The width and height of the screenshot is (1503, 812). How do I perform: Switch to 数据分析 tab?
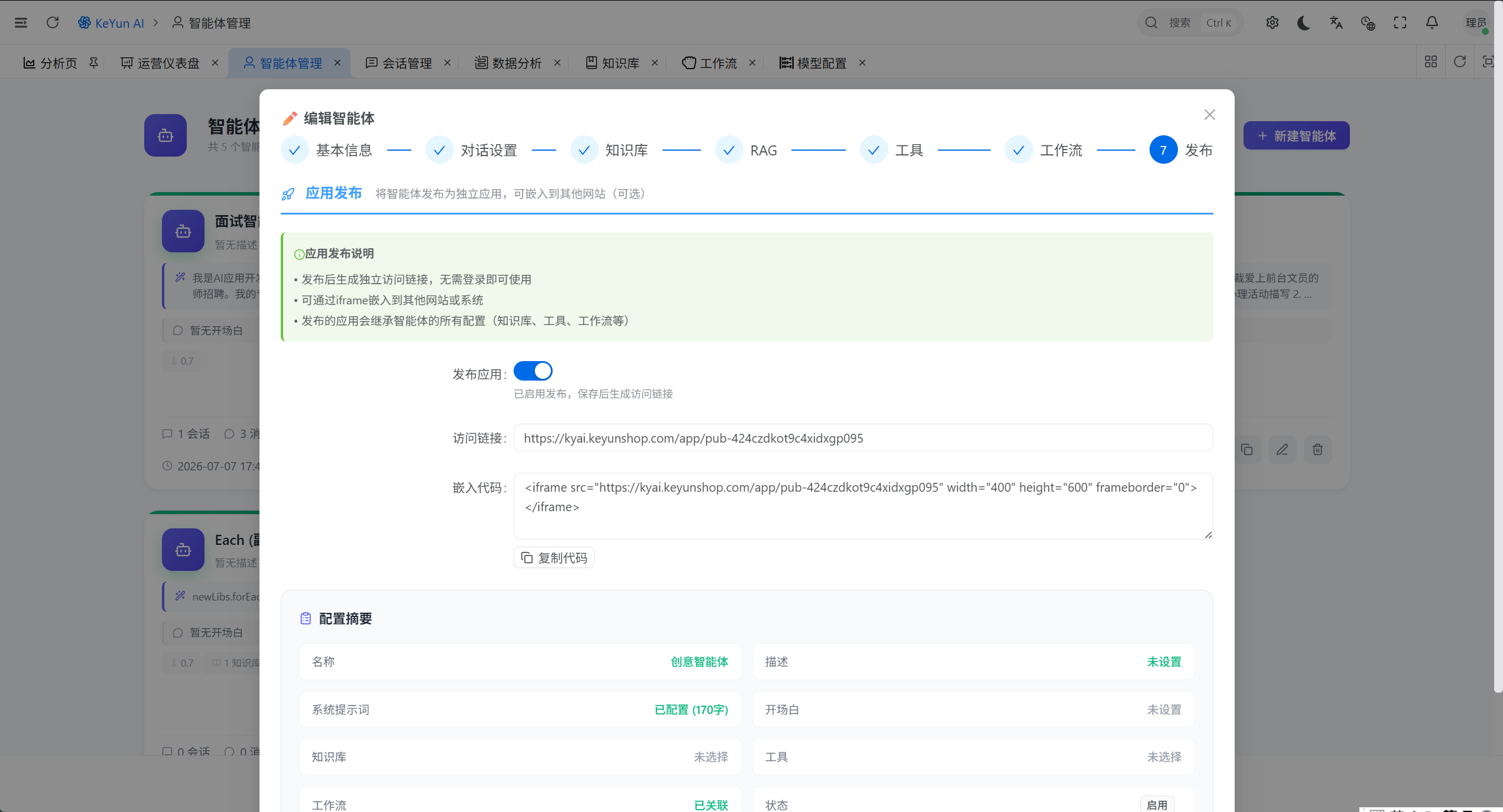[508, 63]
